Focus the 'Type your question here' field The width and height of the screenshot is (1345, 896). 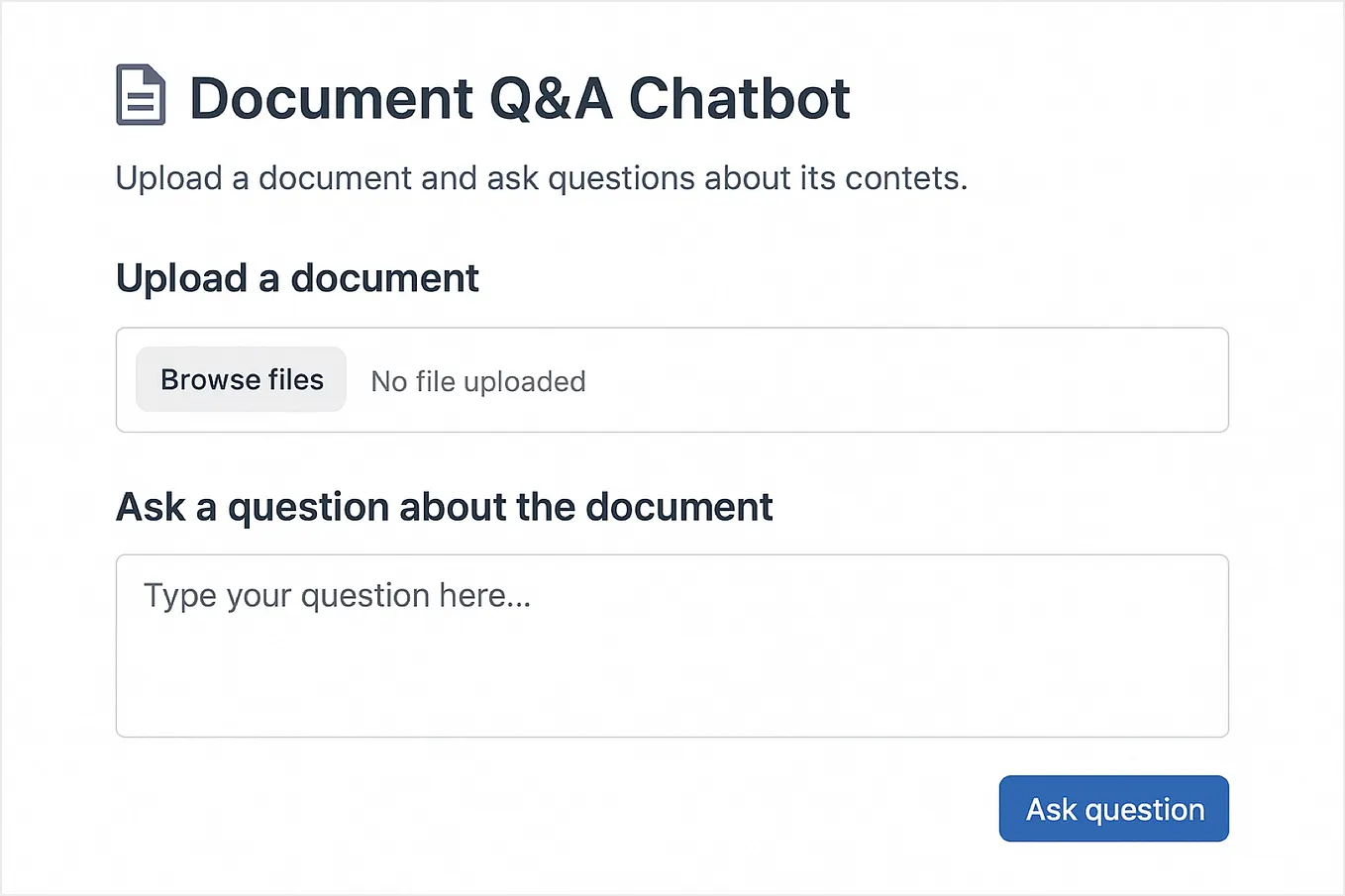672,644
